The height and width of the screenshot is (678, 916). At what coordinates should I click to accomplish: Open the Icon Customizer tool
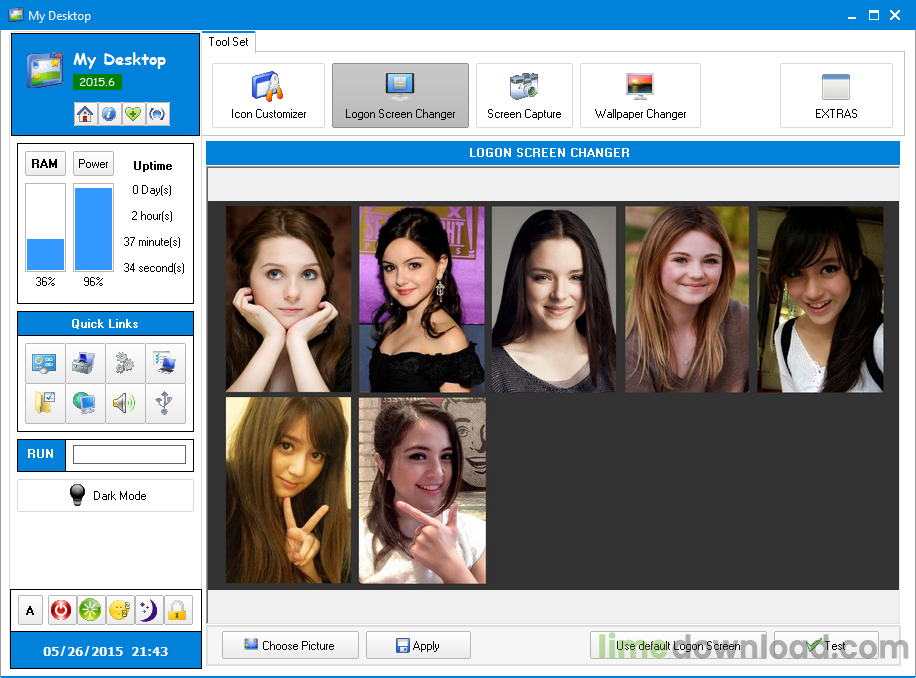268,95
